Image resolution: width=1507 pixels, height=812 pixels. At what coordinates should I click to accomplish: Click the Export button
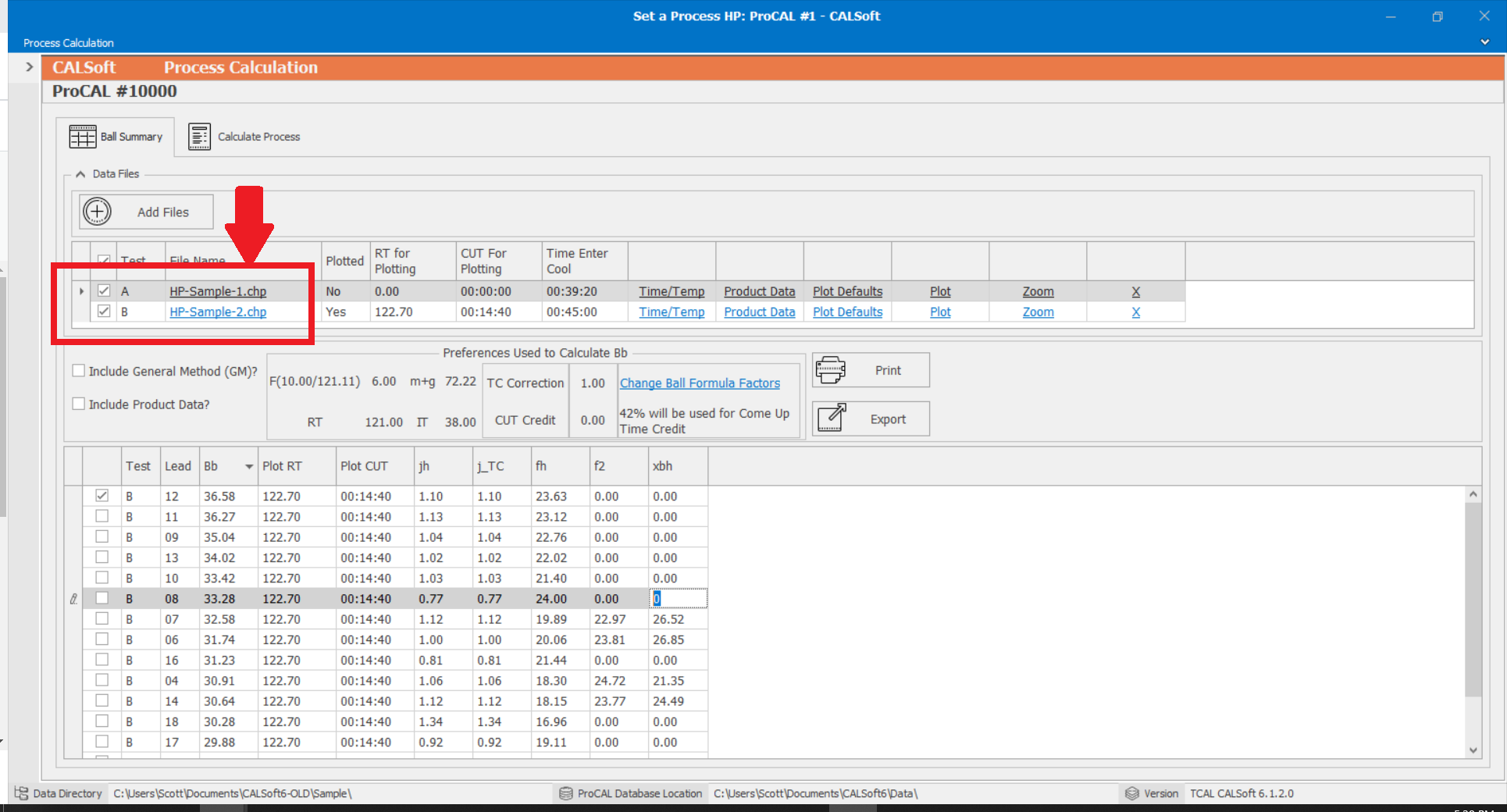click(x=871, y=418)
